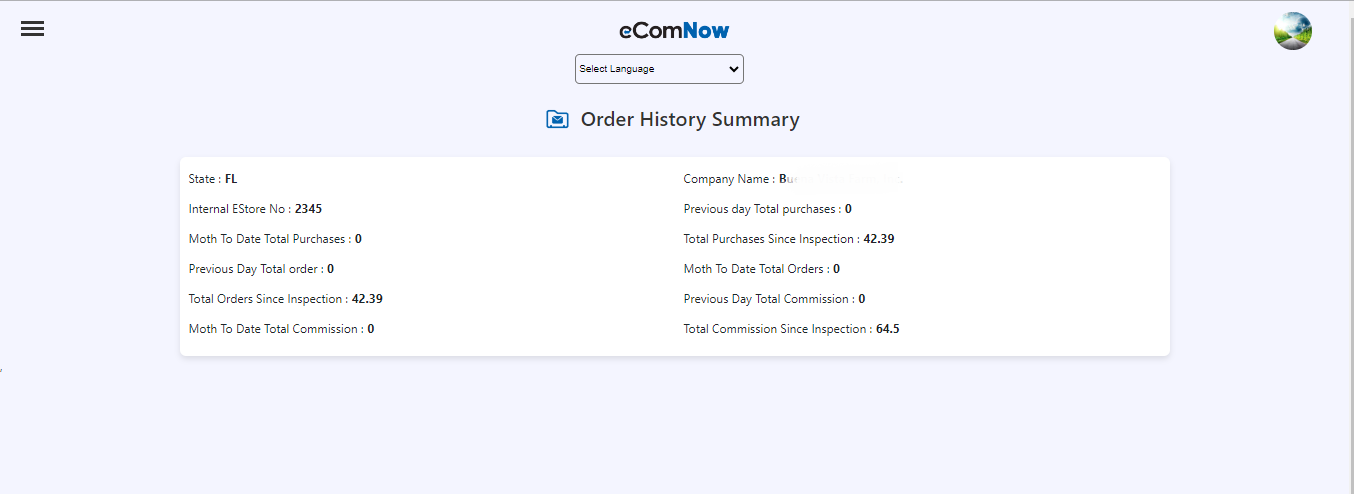Select the Total Orders Since Inspection entry

[x=285, y=299]
